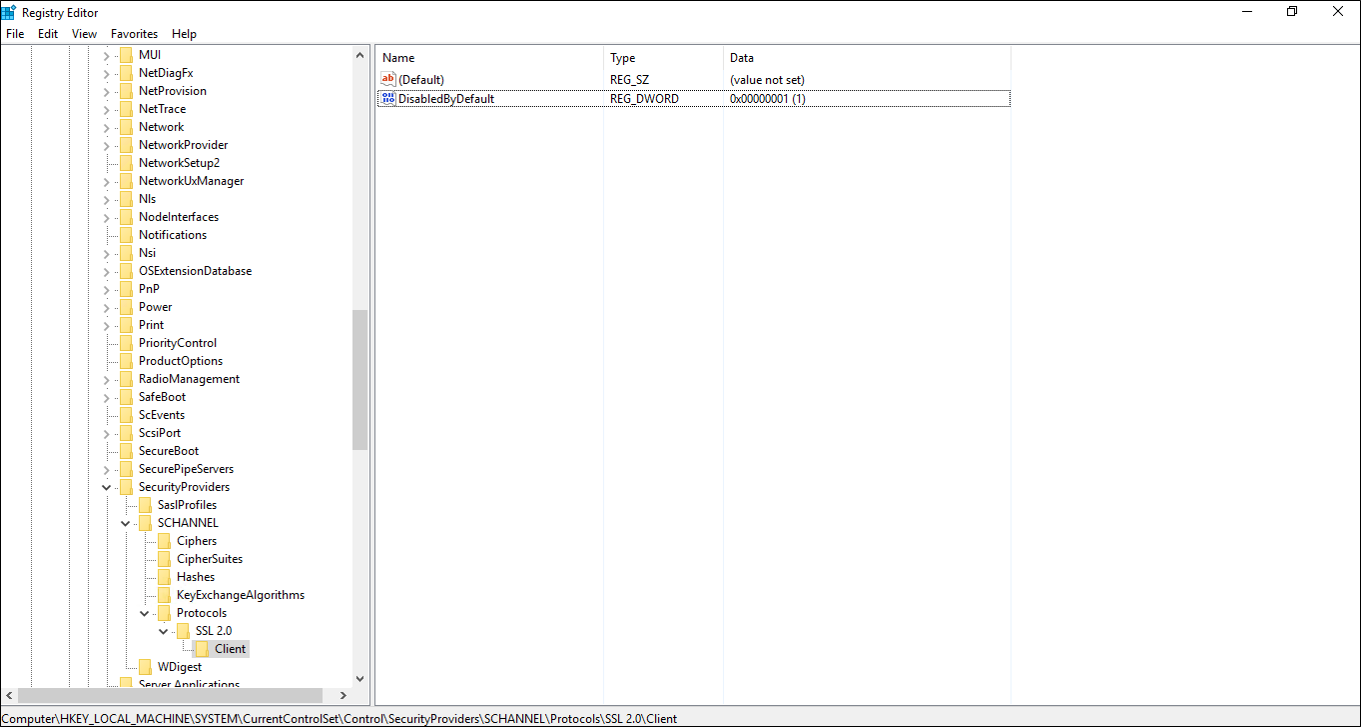Viewport: 1361px width, 727px height.
Task: Expand the Network tree node
Action: click(x=106, y=126)
